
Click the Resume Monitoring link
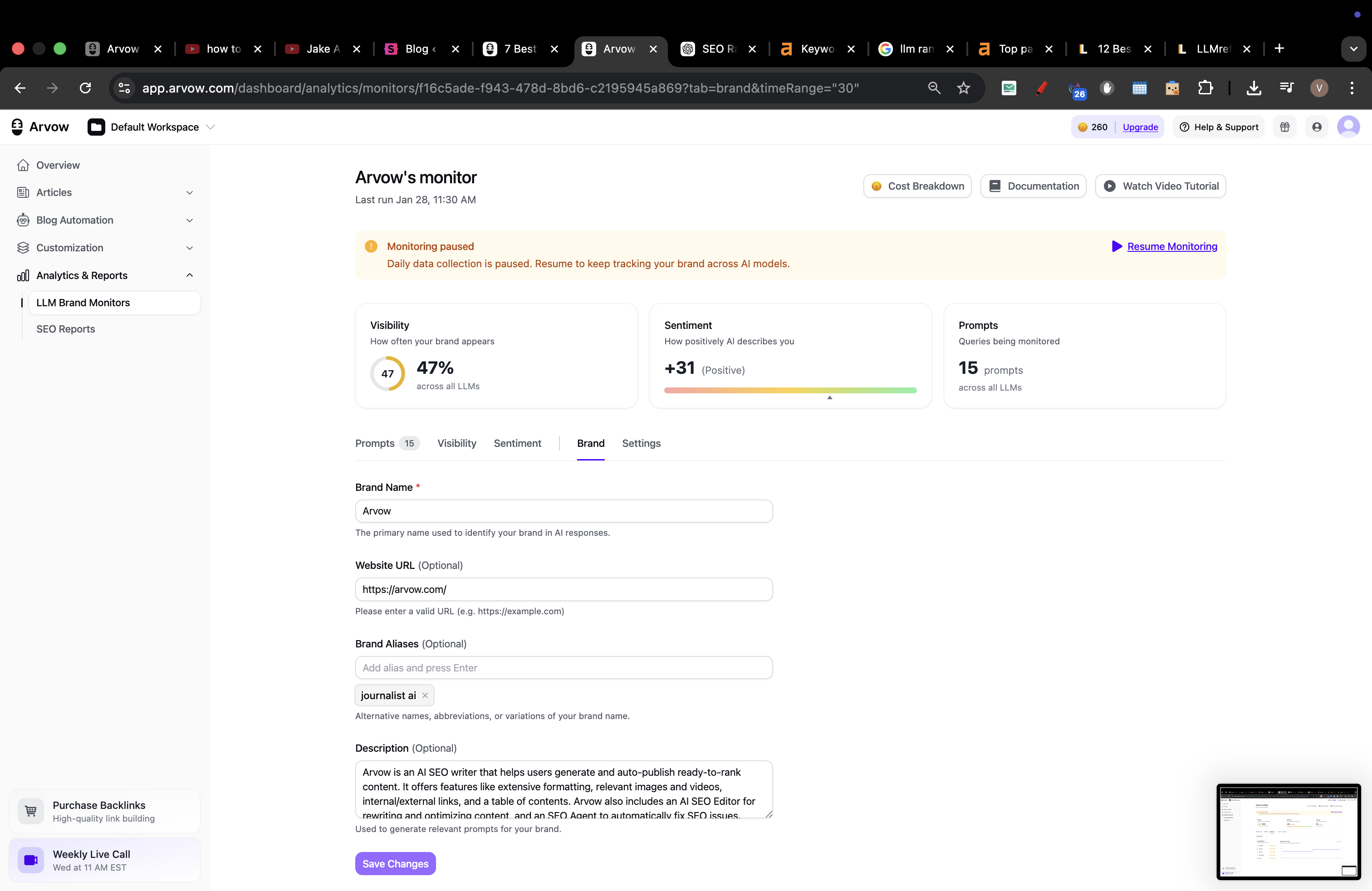1172,247
